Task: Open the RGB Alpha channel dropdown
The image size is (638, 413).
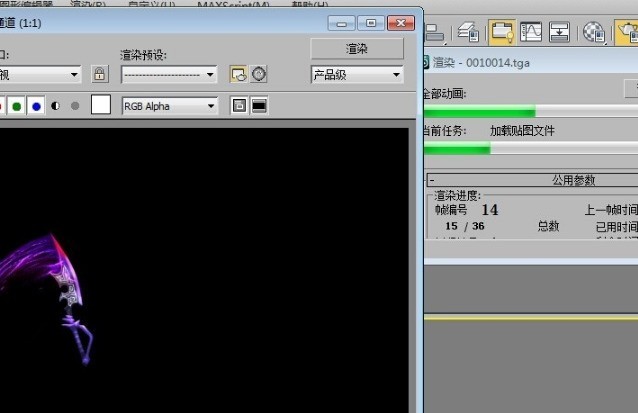Action: 168,105
